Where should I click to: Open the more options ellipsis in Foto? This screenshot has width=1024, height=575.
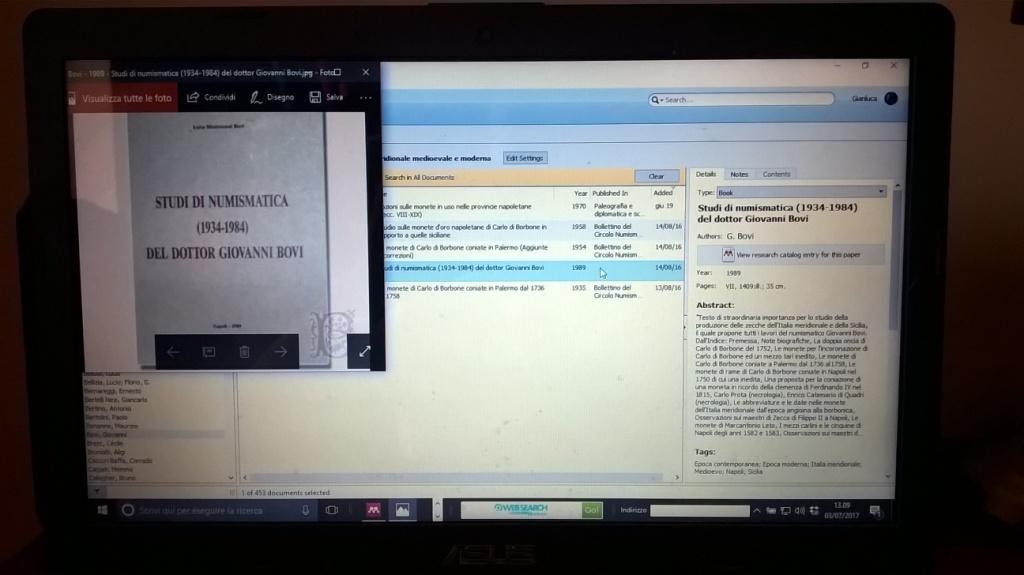pos(365,98)
